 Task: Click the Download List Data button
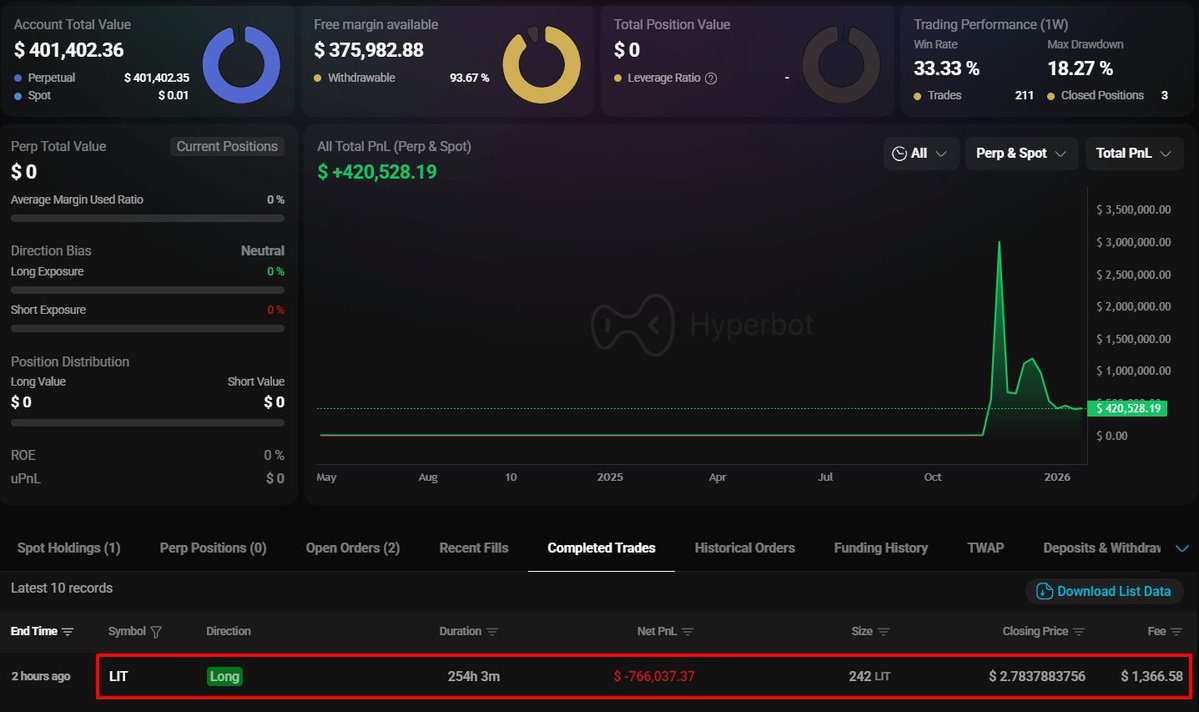pyautogui.click(x=1104, y=591)
